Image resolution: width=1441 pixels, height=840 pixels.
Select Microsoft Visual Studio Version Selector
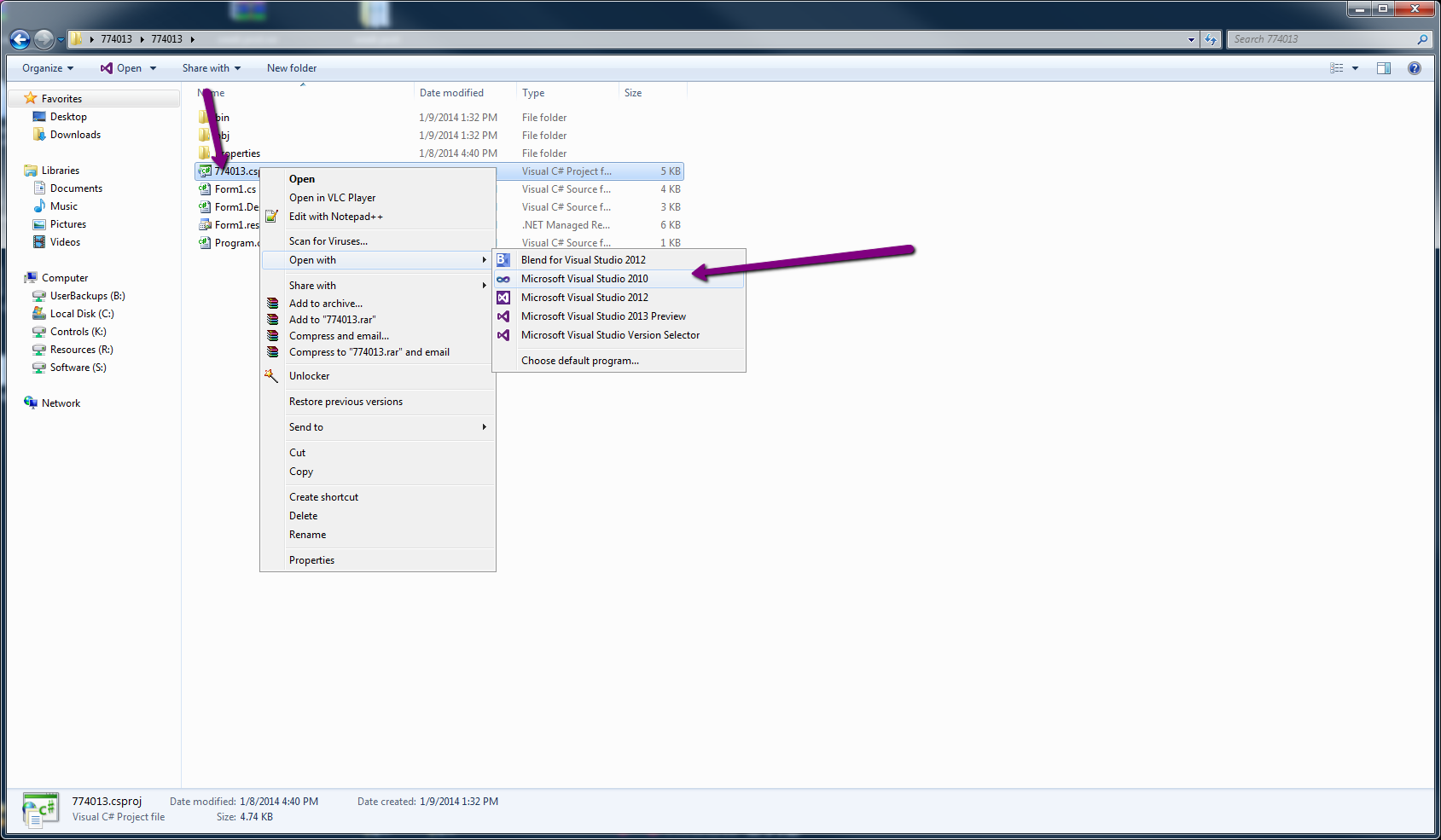point(619,335)
